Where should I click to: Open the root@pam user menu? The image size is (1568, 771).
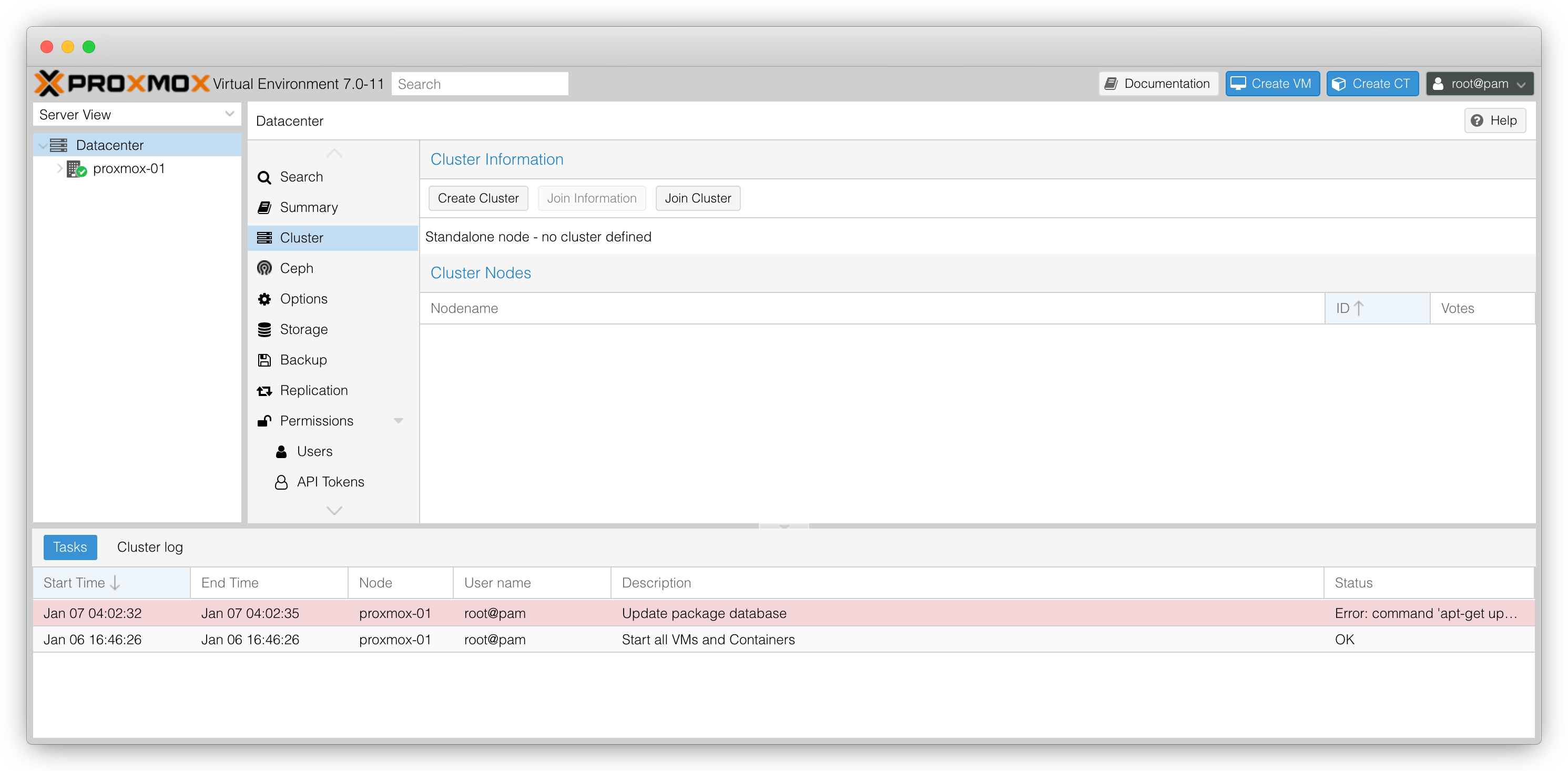(1479, 84)
